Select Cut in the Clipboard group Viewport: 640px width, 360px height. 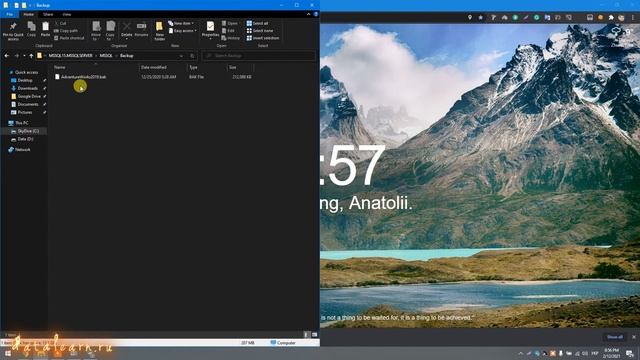tap(60, 24)
